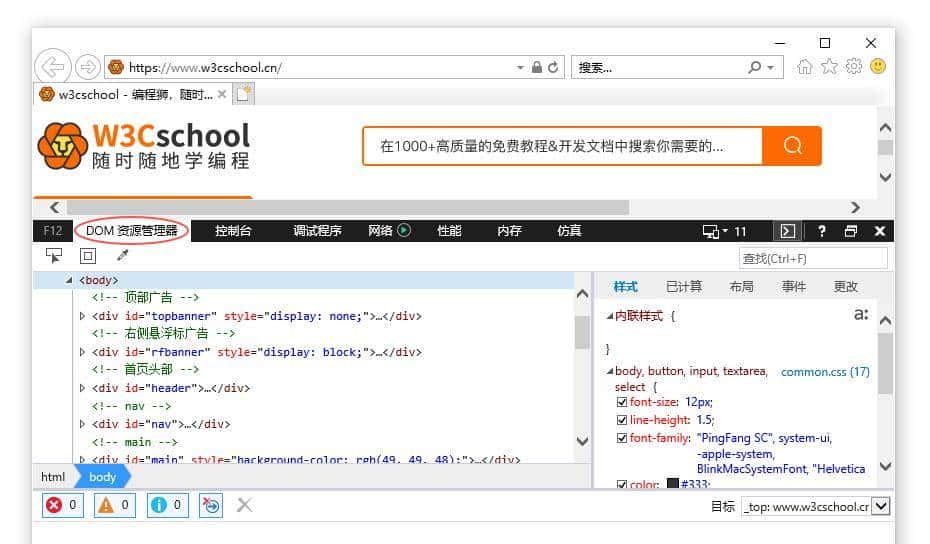The width and height of the screenshot is (930, 544).
Task: Open the target frame dropdown
Action: pos(880,506)
